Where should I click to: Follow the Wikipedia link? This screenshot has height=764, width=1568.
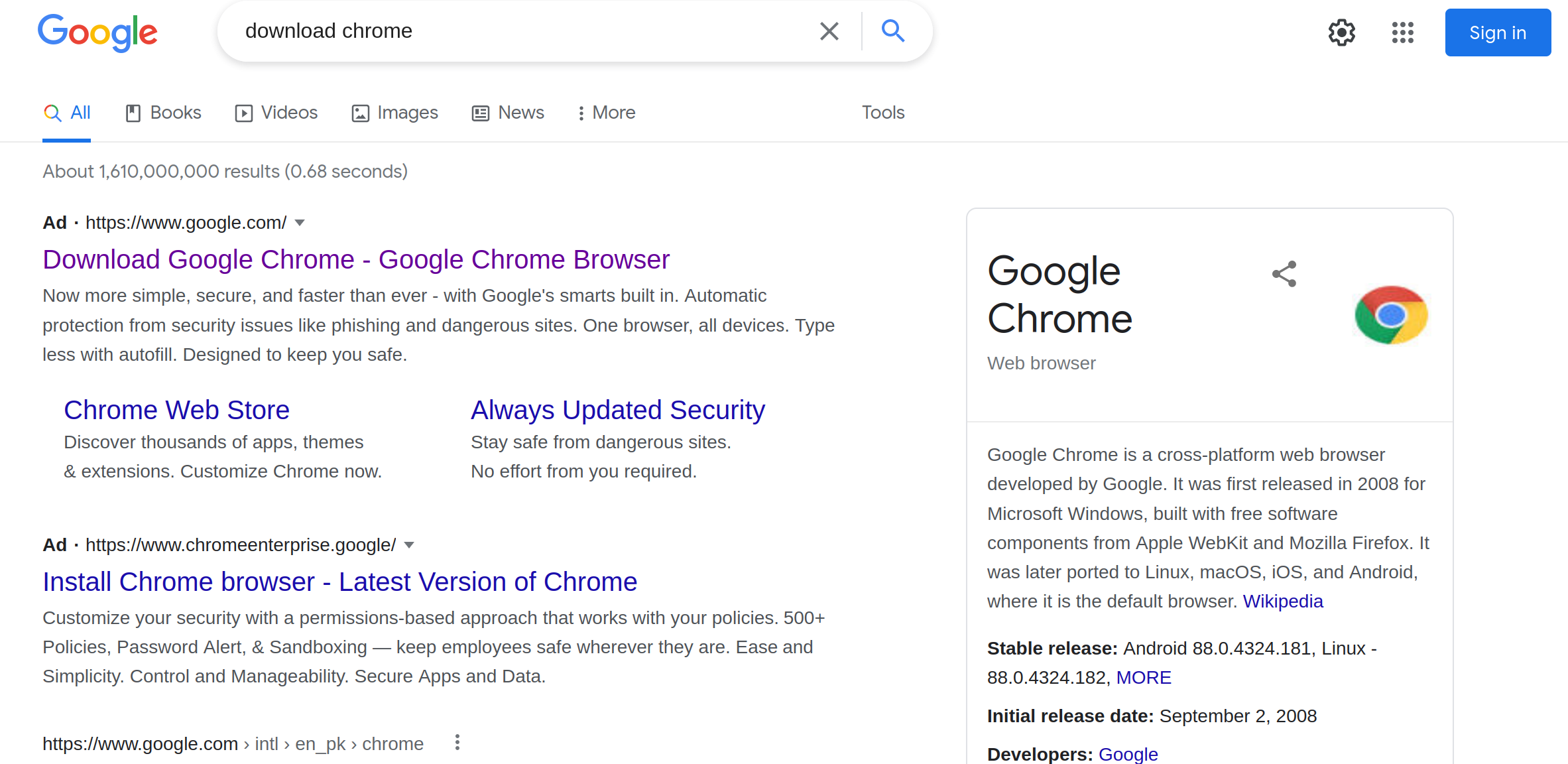[1283, 602]
